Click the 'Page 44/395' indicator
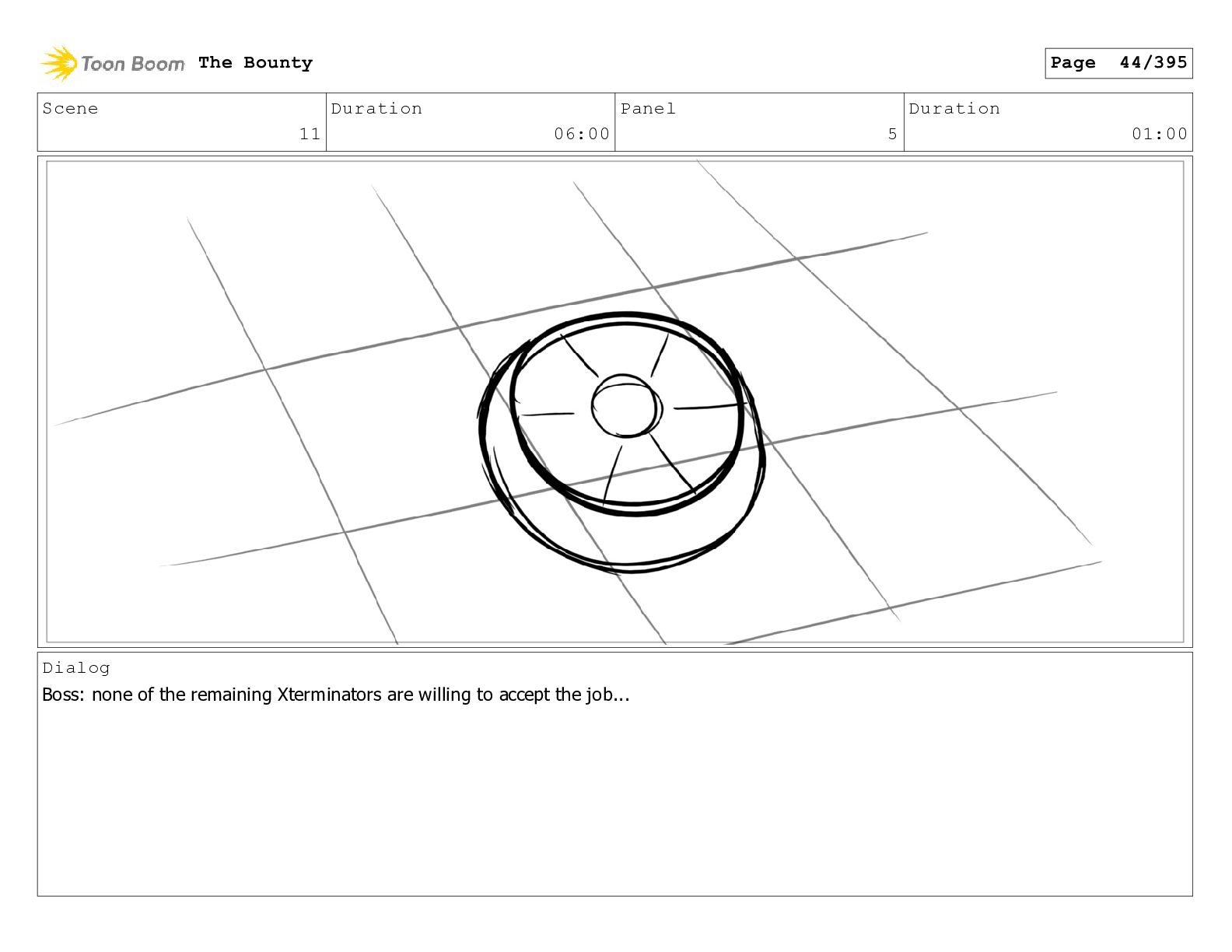 1118,63
